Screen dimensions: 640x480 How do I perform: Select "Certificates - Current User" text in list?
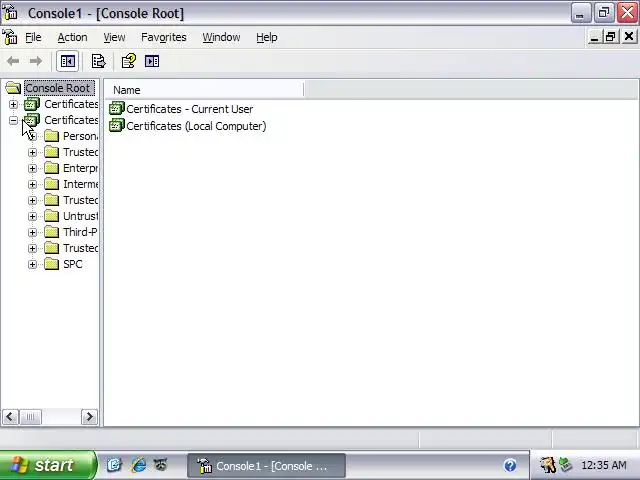[x=190, y=109]
